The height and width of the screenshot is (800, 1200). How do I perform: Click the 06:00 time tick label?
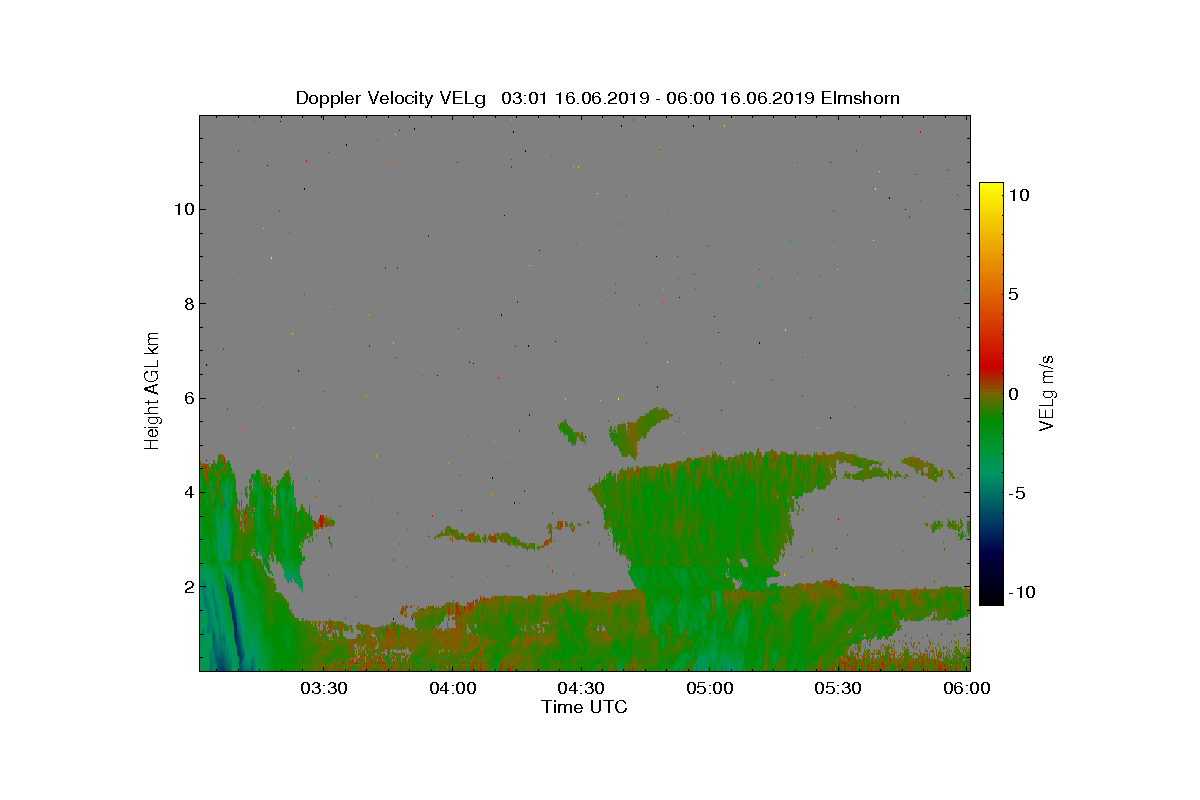click(x=967, y=688)
